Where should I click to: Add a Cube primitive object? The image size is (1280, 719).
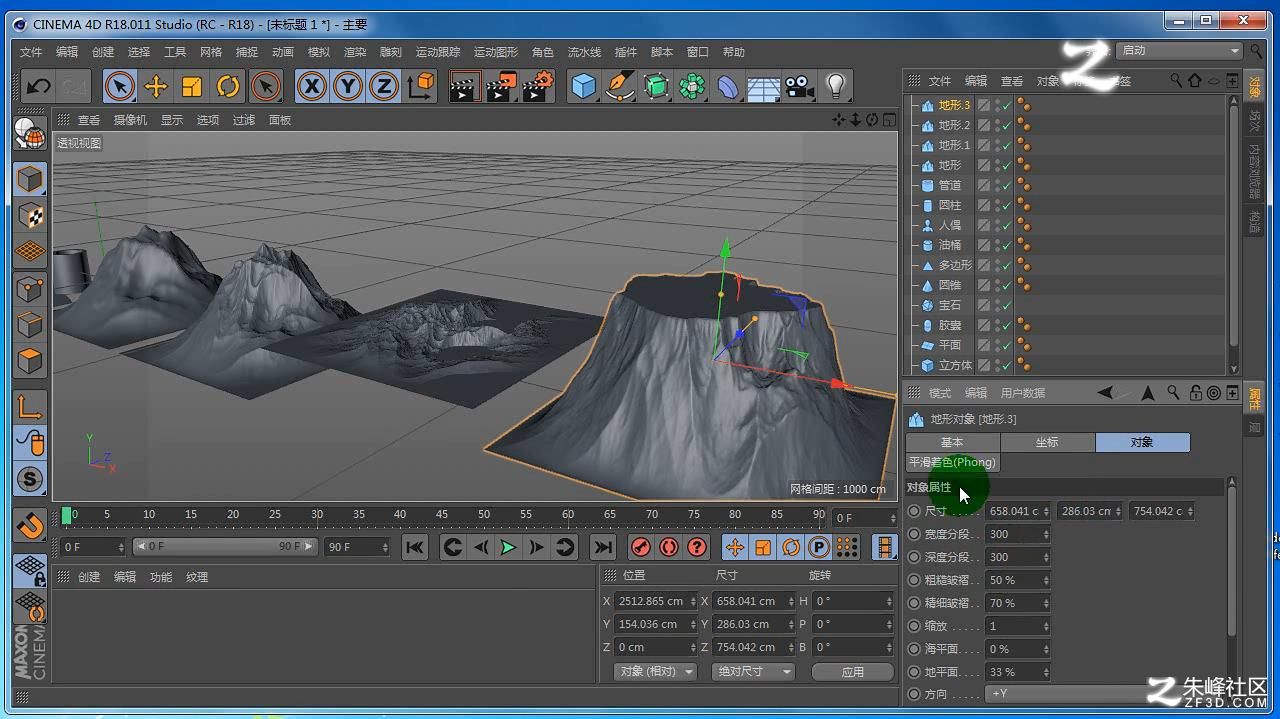point(584,87)
